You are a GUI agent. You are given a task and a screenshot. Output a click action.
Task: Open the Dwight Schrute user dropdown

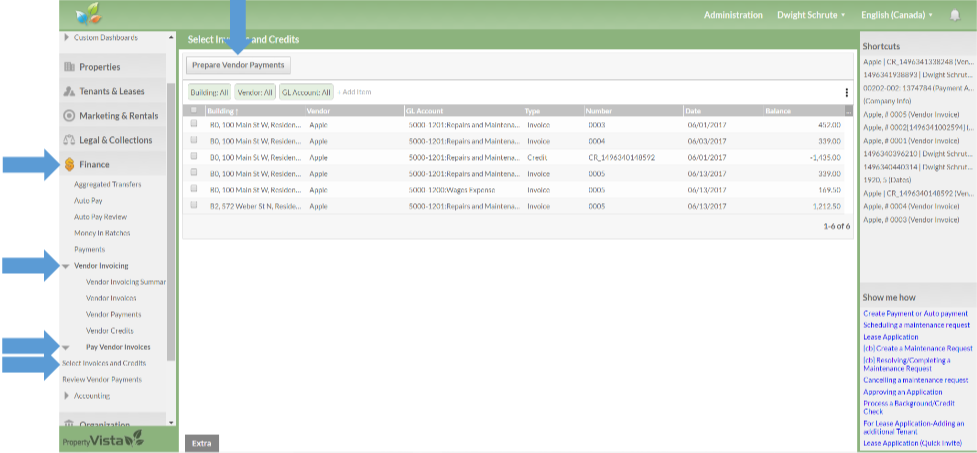pos(811,15)
